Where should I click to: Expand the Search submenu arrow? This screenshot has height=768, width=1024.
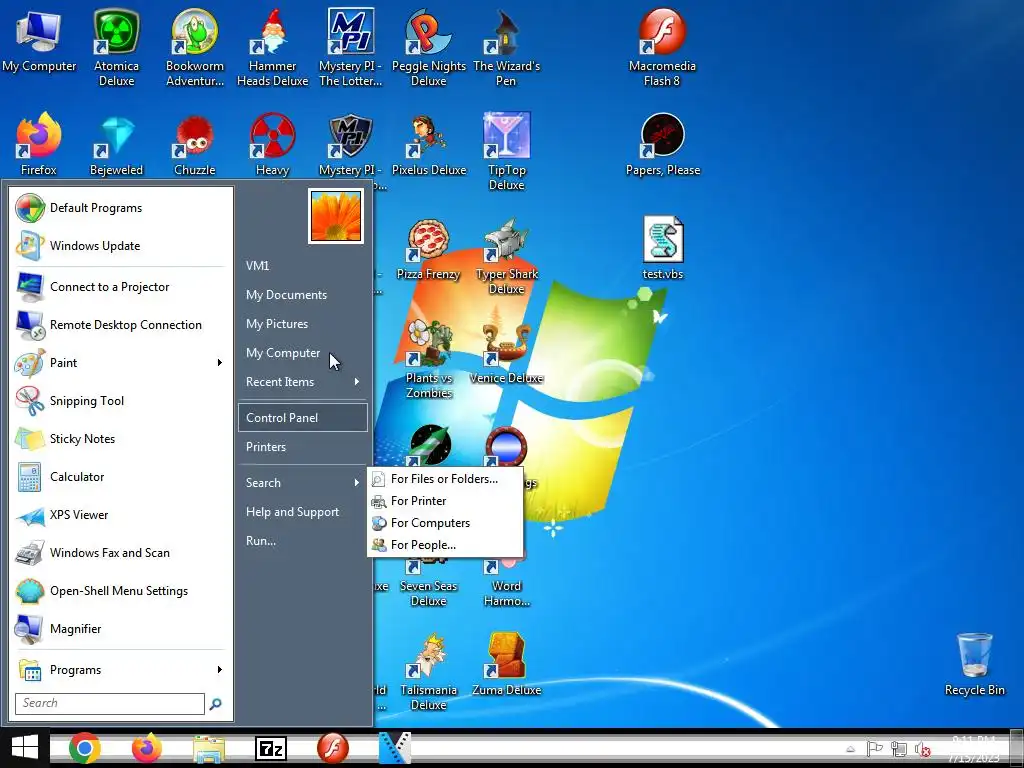357,483
